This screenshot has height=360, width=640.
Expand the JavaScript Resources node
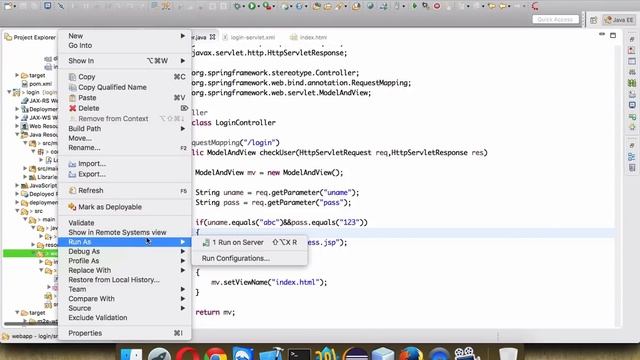tap(17, 185)
